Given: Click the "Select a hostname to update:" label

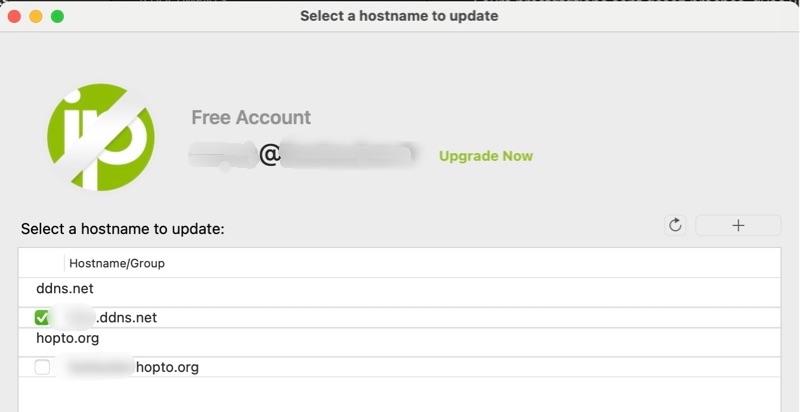Looking at the screenshot, I should [x=122, y=229].
